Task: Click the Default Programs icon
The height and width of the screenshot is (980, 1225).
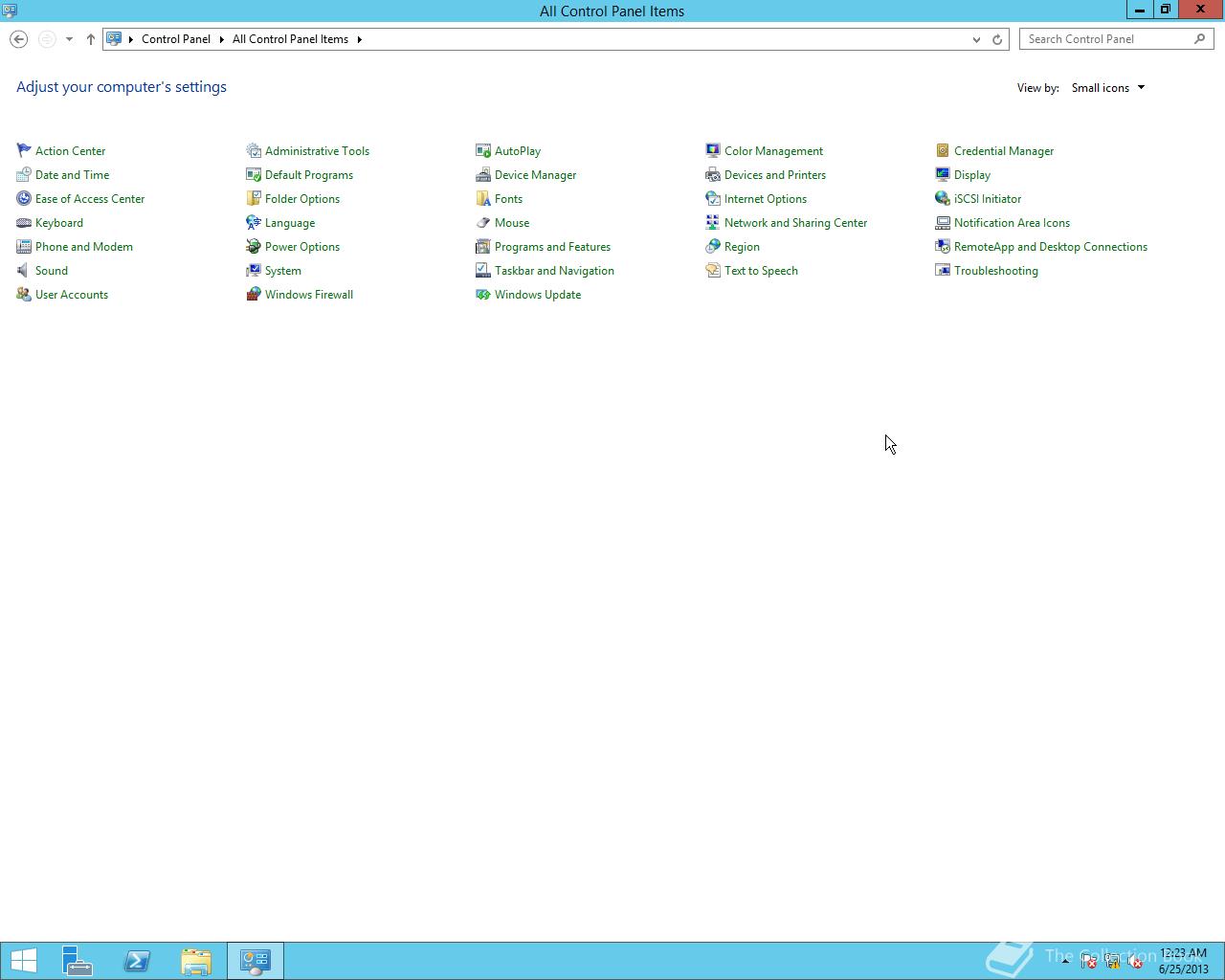Action: click(x=254, y=174)
